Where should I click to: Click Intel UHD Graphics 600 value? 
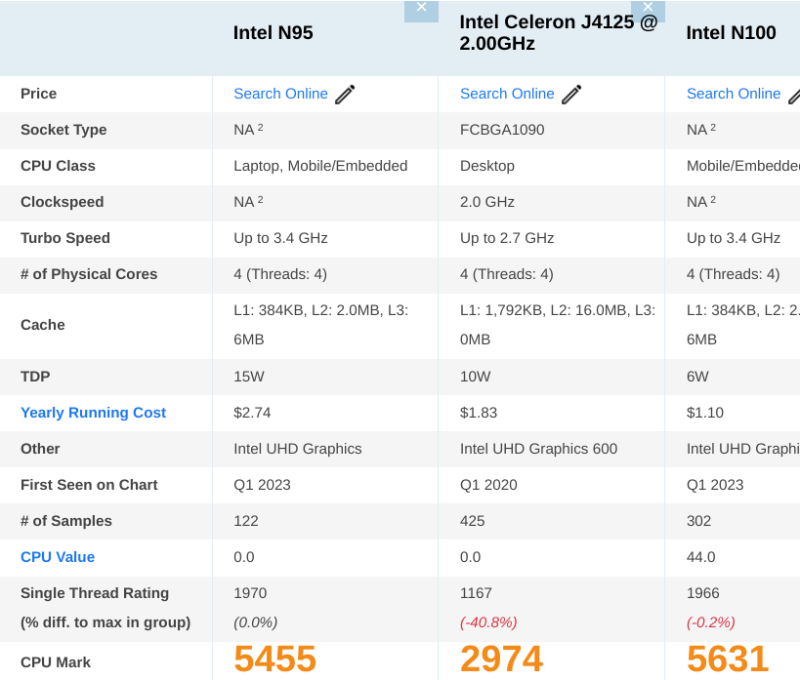tap(539, 449)
